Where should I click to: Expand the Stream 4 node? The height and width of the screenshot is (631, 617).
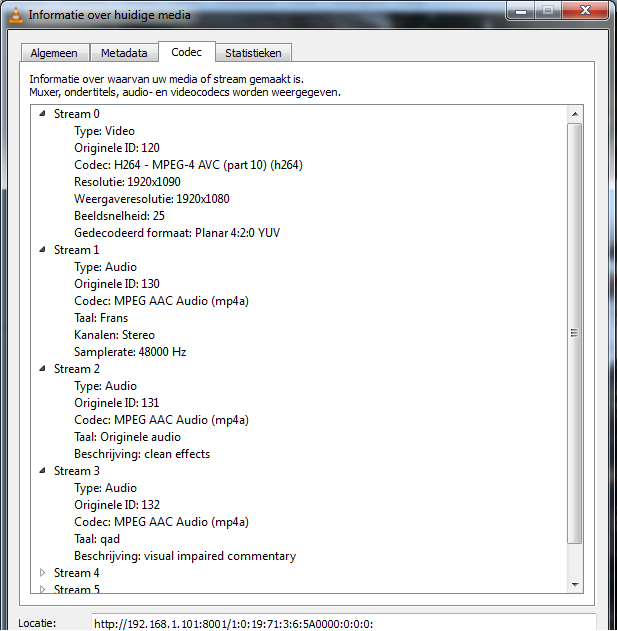coord(42,572)
